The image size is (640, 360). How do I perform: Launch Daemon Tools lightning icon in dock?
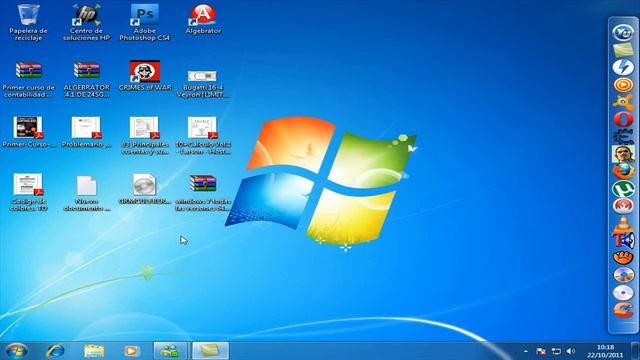pos(623,67)
